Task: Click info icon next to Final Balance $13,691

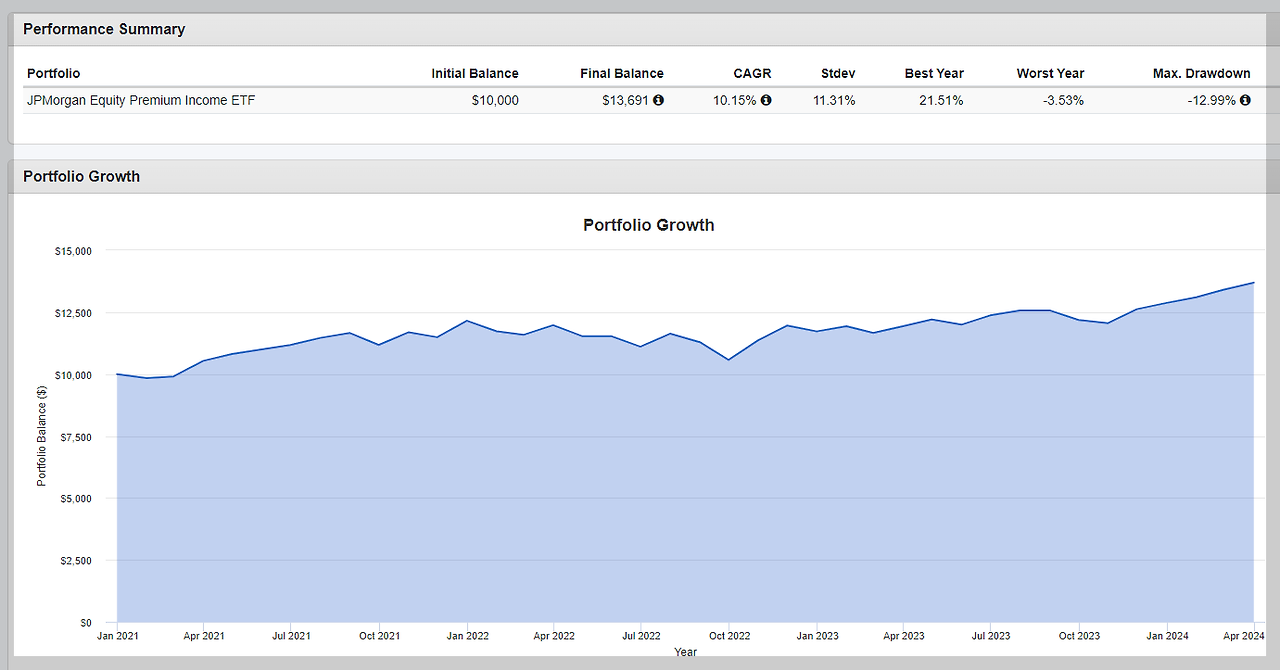Action: tap(658, 100)
